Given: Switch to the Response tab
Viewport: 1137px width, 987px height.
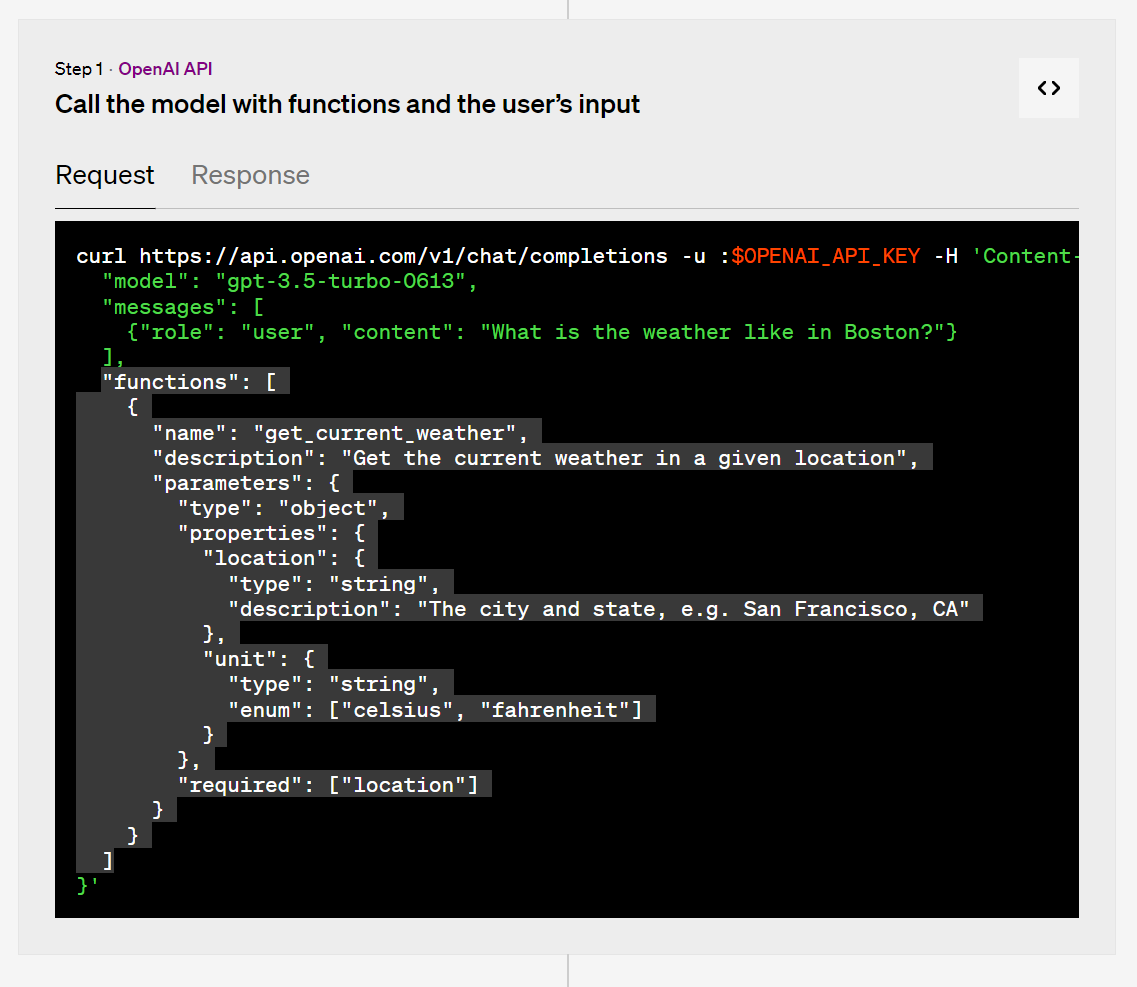Looking at the screenshot, I should pyautogui.click(x=250, y=175).
